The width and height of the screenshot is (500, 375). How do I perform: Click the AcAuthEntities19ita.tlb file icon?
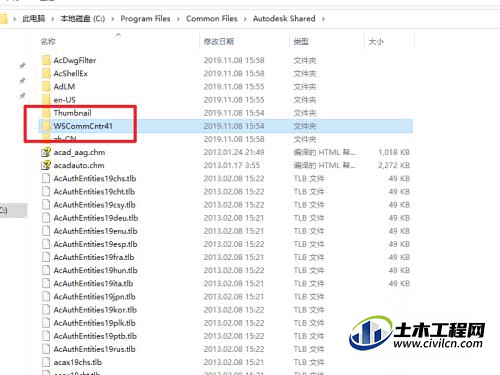tap(46, 283)
